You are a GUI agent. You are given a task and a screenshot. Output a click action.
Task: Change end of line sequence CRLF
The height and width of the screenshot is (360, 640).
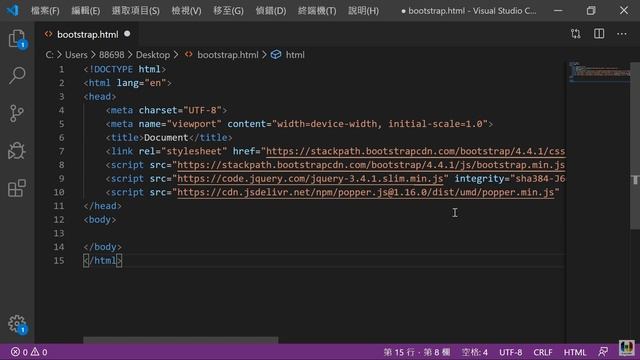[x=543, y=352]
